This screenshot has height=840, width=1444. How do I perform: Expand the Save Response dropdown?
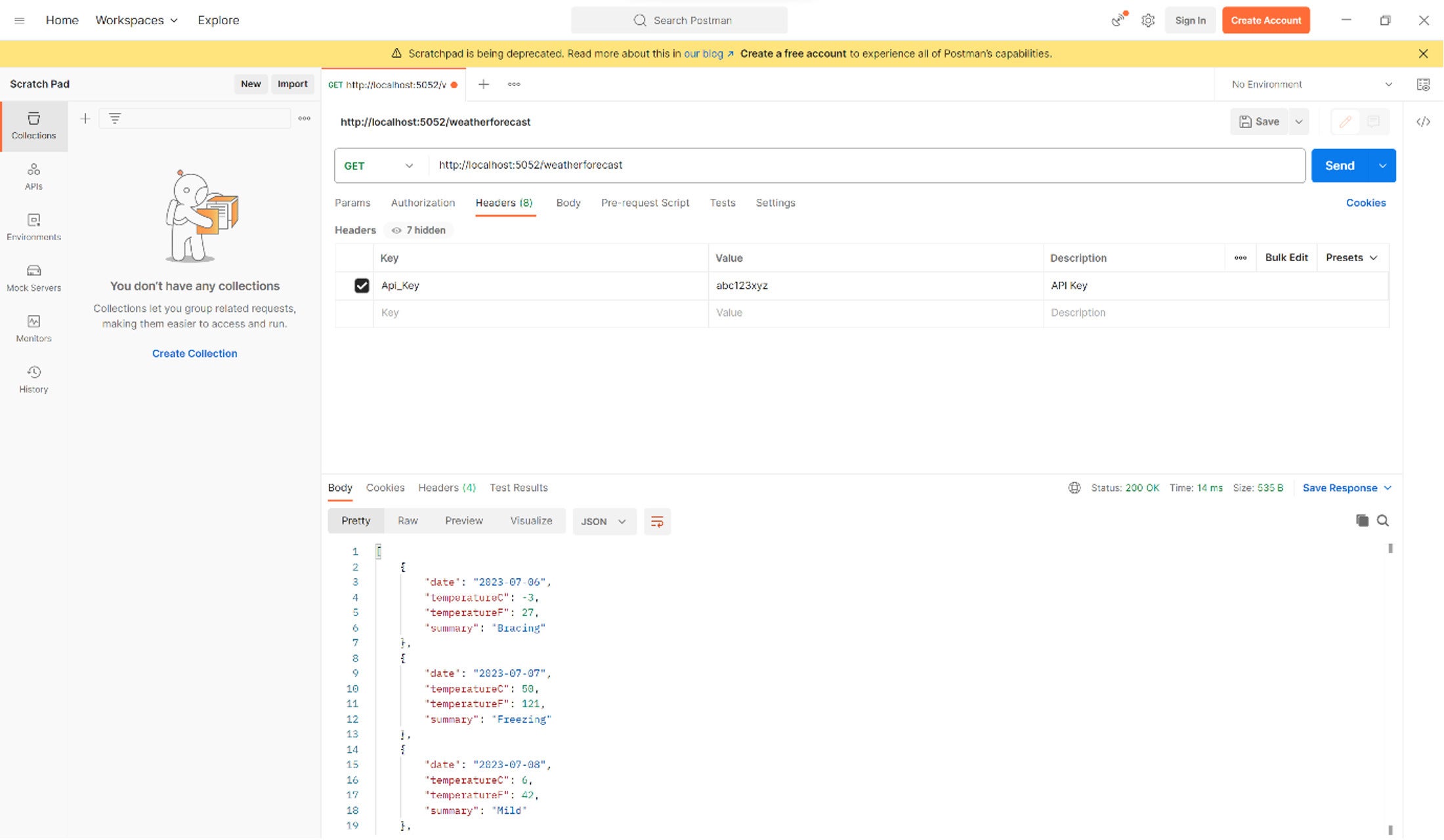(1347, 488)
